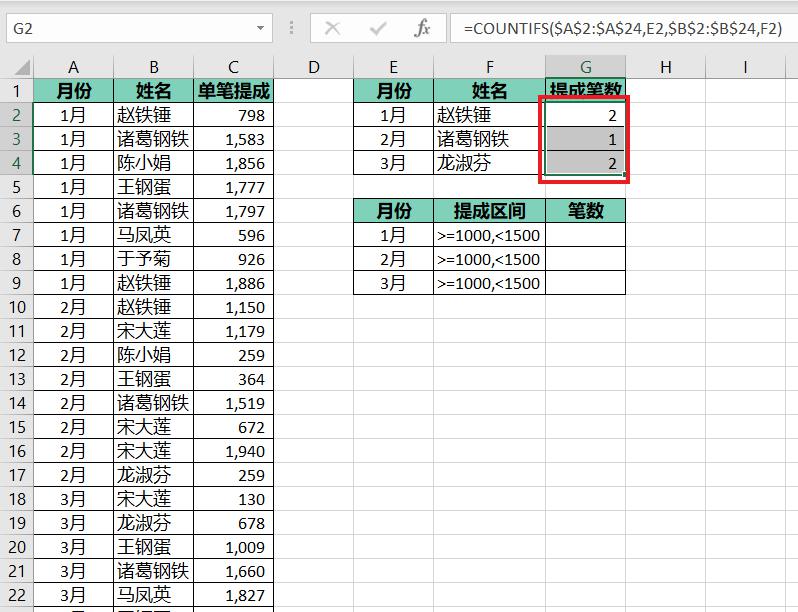Click the Cancel (X) formula bar icon
Image resolution: width=798 pixels, height=612 pixels.
[x=332, y=28]
